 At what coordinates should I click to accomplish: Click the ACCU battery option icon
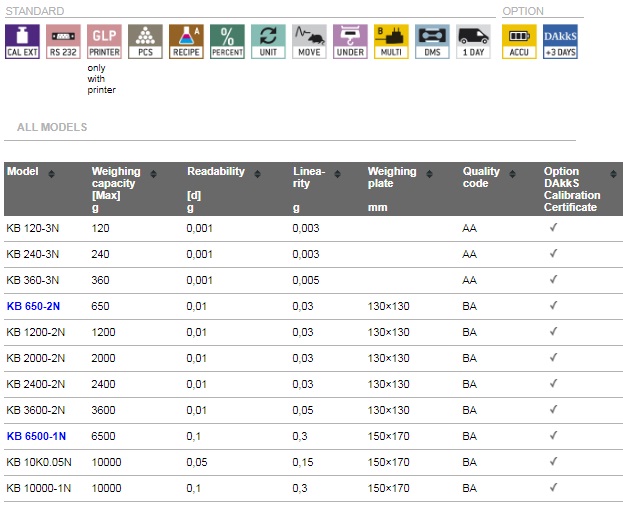coord(519,41)
